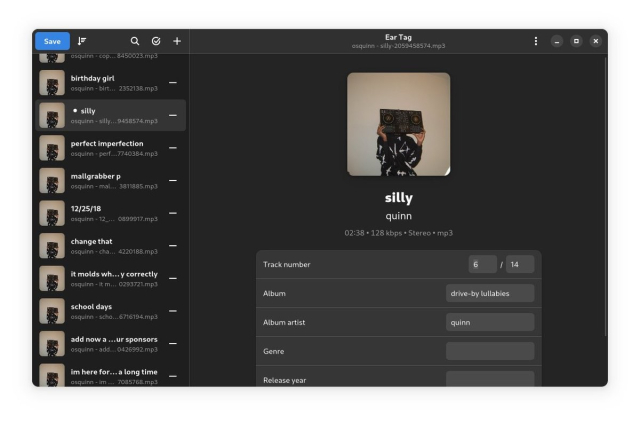Image resolution: width=640 pixels, height=422 pixels.
Task: Remove im here for...a long time file
Action: (173, 376)
